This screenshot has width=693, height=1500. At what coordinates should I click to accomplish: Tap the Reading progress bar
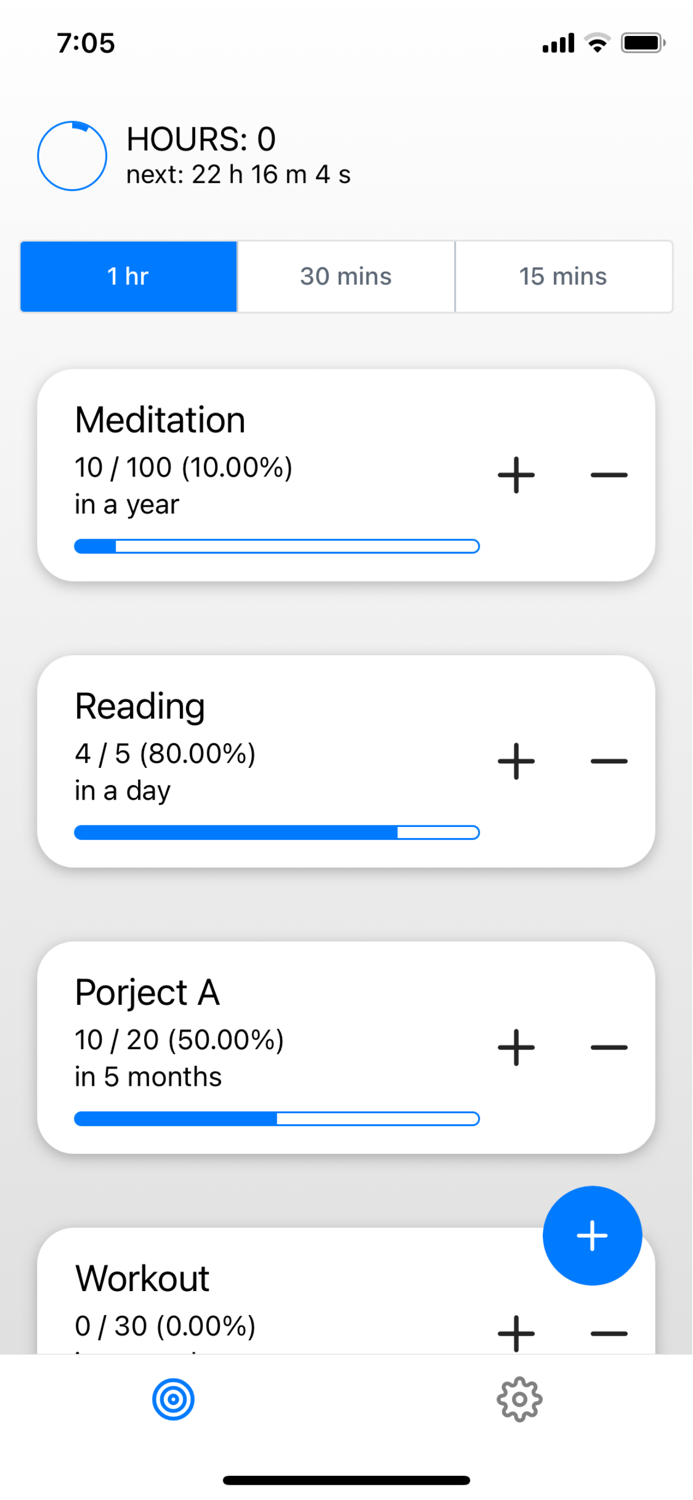[x=276, y=832]
